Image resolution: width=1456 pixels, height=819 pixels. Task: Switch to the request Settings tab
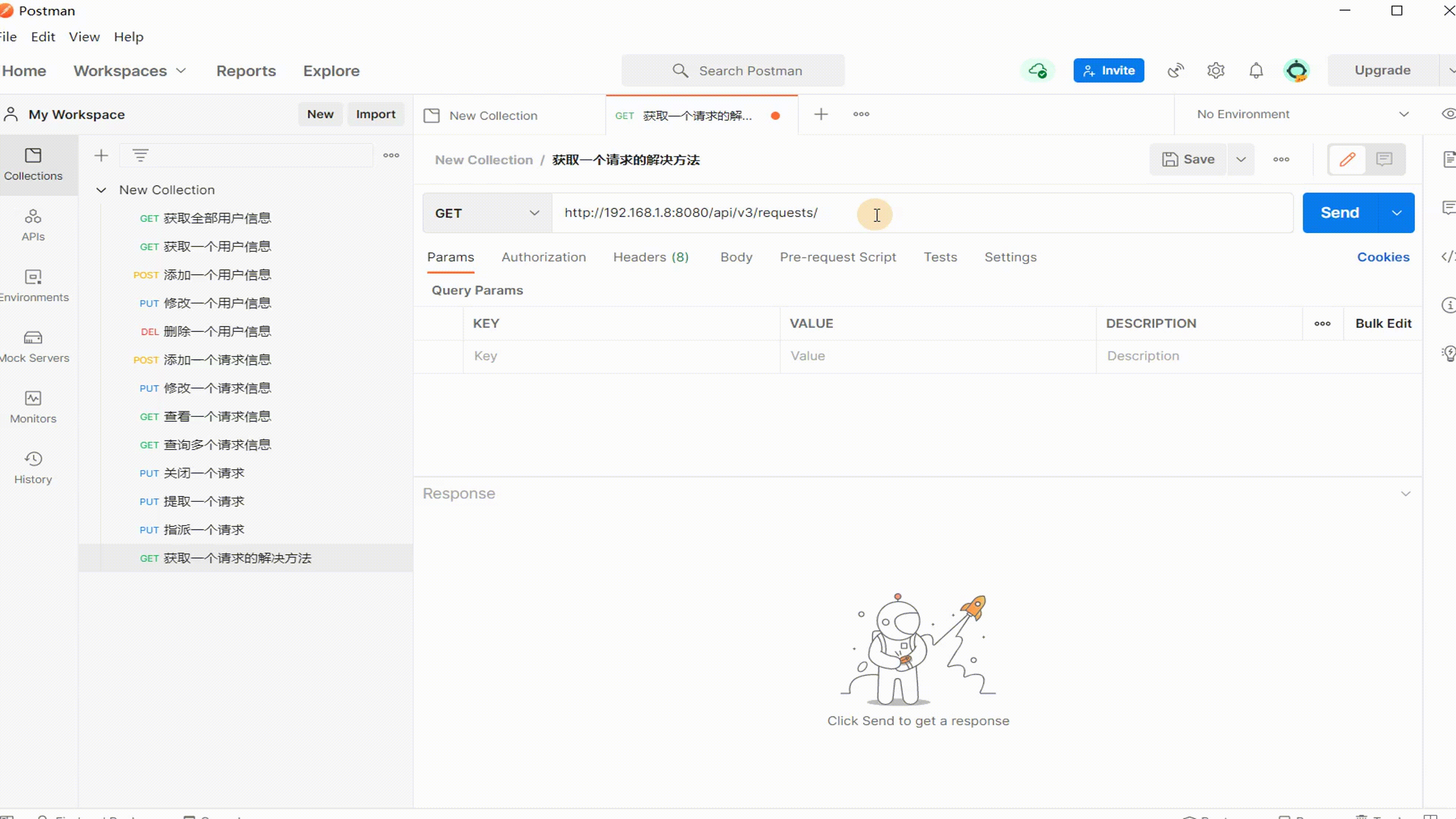[x=1010, y=257]
